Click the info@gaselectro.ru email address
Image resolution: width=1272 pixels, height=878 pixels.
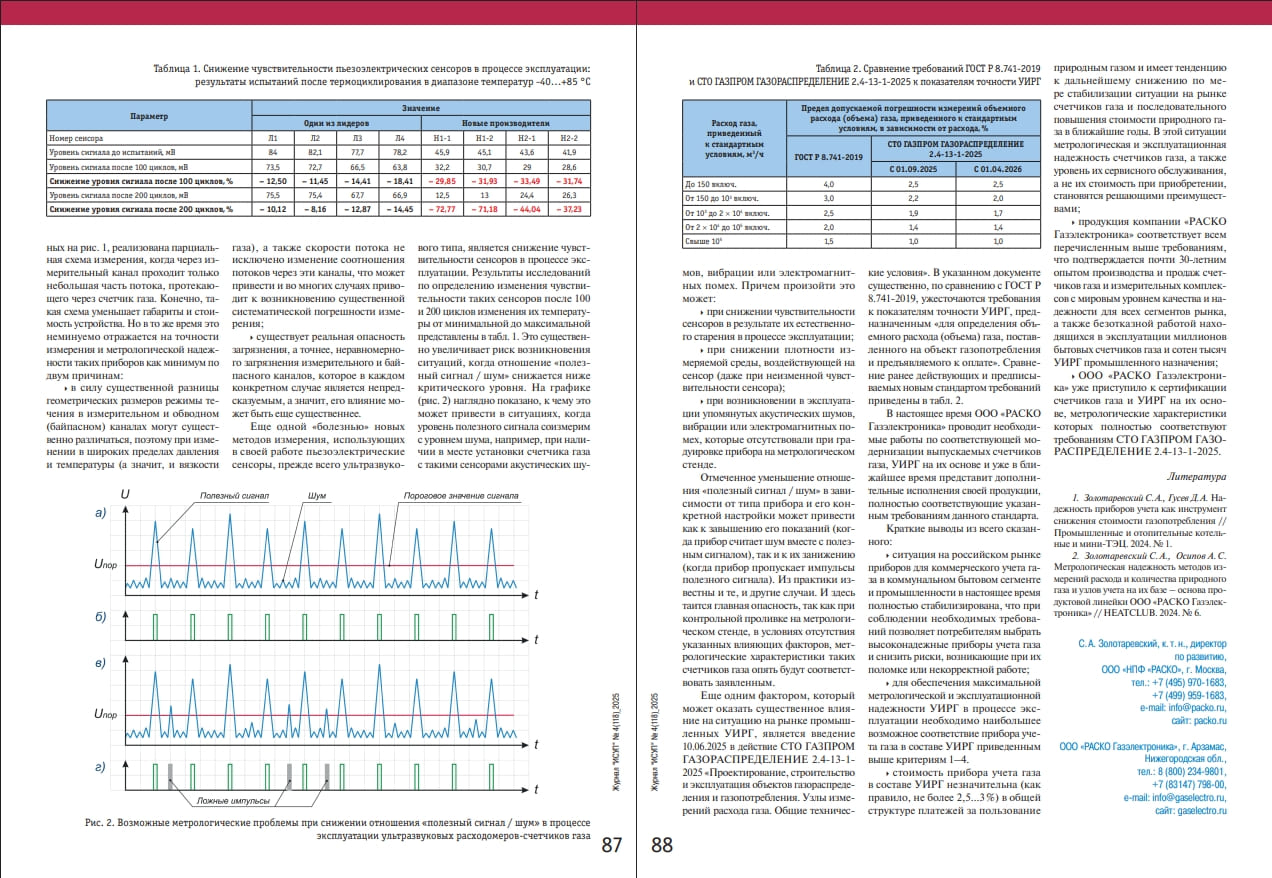coord(1187,798)
